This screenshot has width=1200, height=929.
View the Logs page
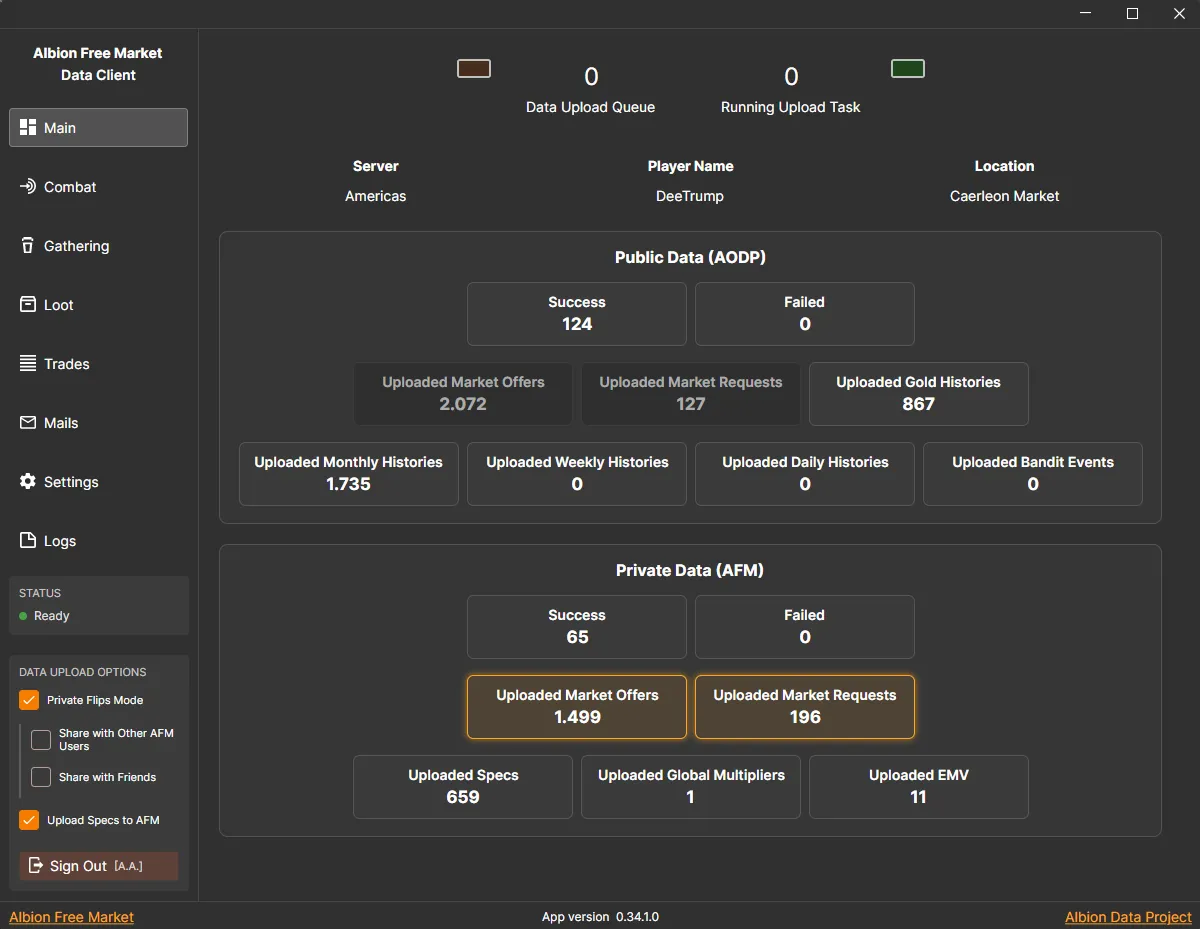click(x=98, y=541)
